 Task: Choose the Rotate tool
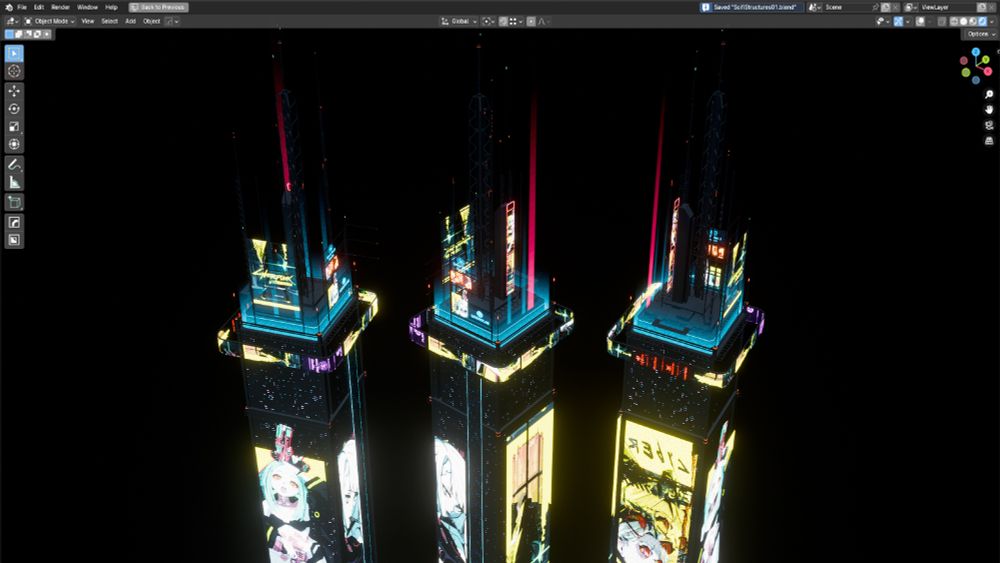pos(14,109)
